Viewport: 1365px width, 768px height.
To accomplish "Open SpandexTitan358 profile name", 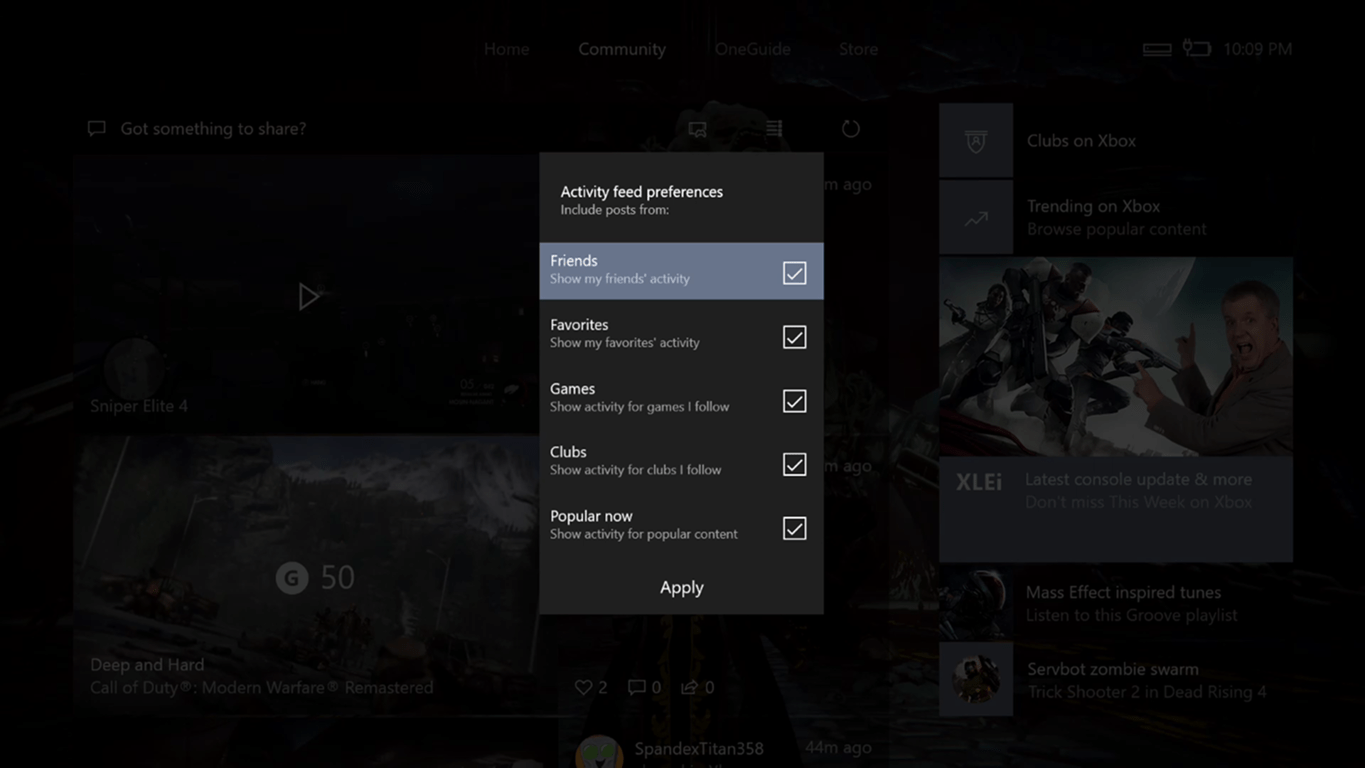I will (699, 748).
